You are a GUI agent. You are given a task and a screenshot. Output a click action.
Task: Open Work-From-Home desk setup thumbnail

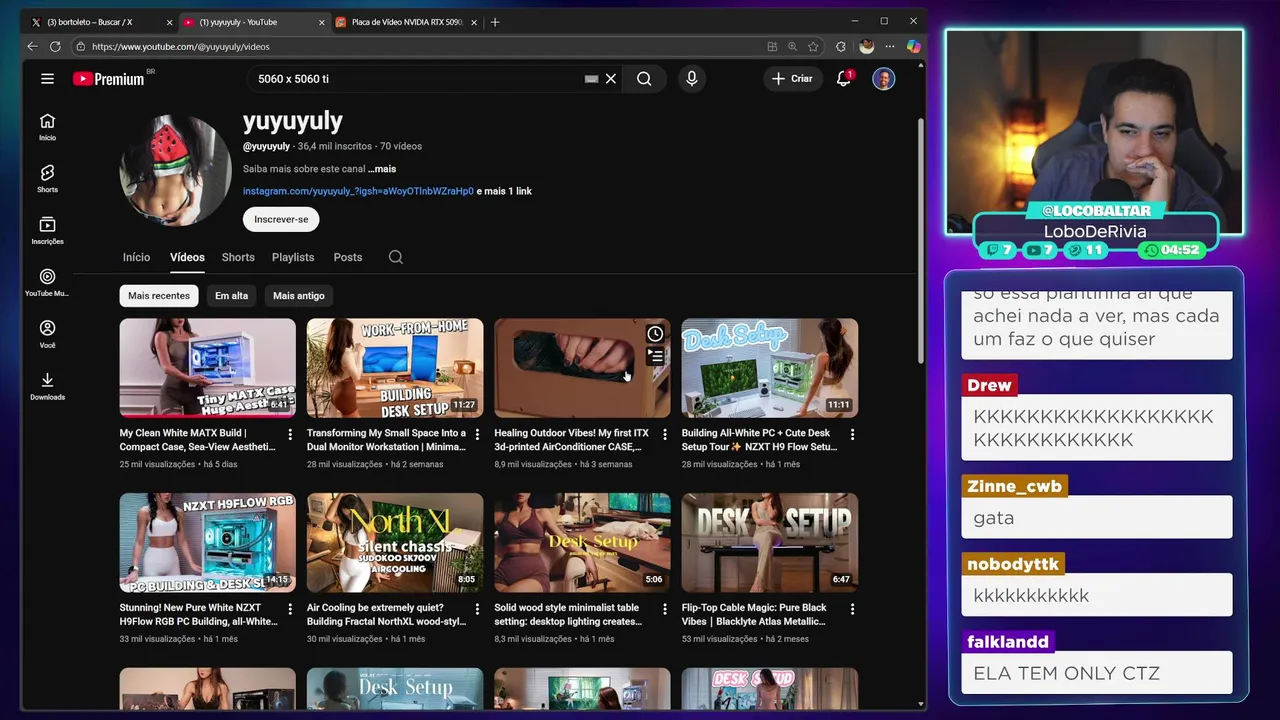pyautogui.click(x=395, y=367)
